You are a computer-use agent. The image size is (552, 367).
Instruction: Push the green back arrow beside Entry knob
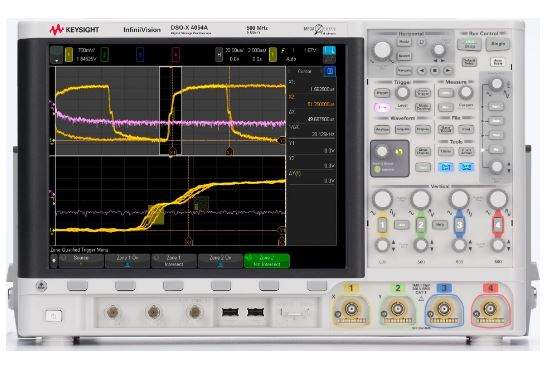(399, 152)
